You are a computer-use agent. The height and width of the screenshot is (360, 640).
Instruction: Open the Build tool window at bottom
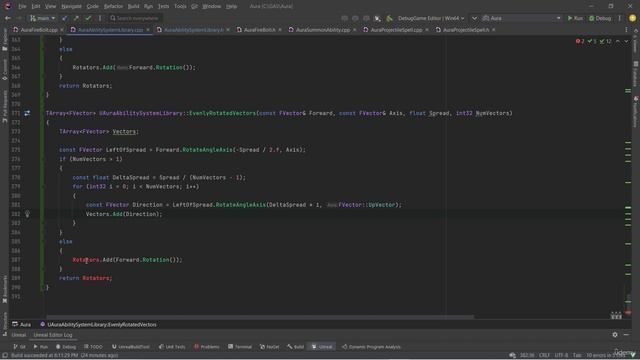coord(296,347)
